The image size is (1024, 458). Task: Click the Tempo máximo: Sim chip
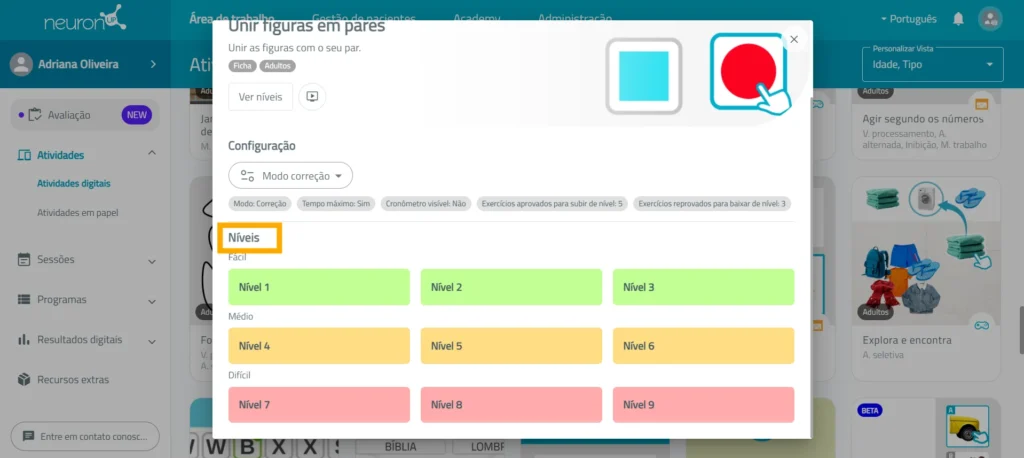point(336,204)
